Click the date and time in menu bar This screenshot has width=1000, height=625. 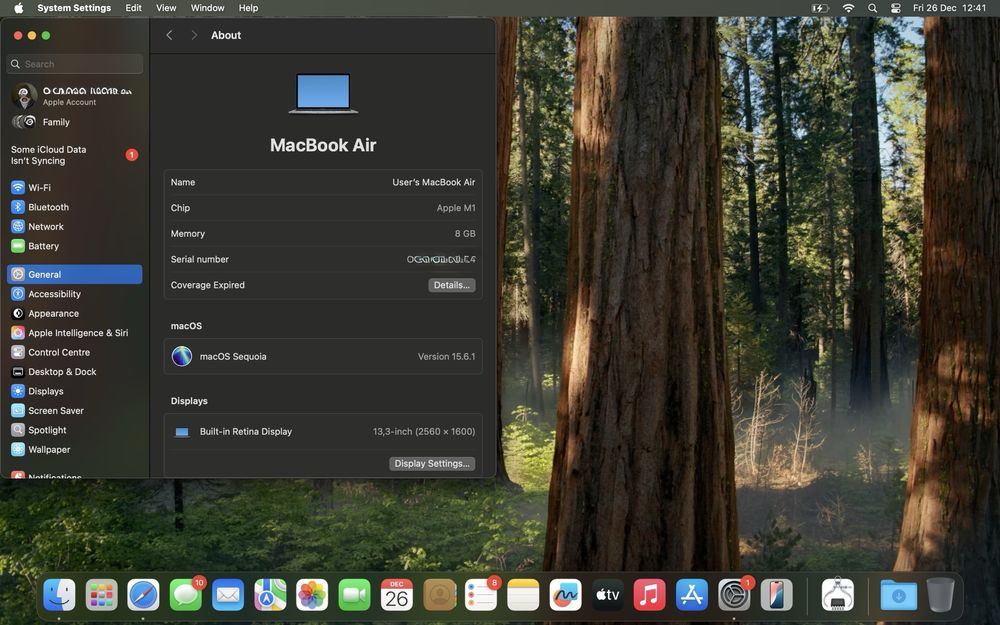(x=949, y=8)
